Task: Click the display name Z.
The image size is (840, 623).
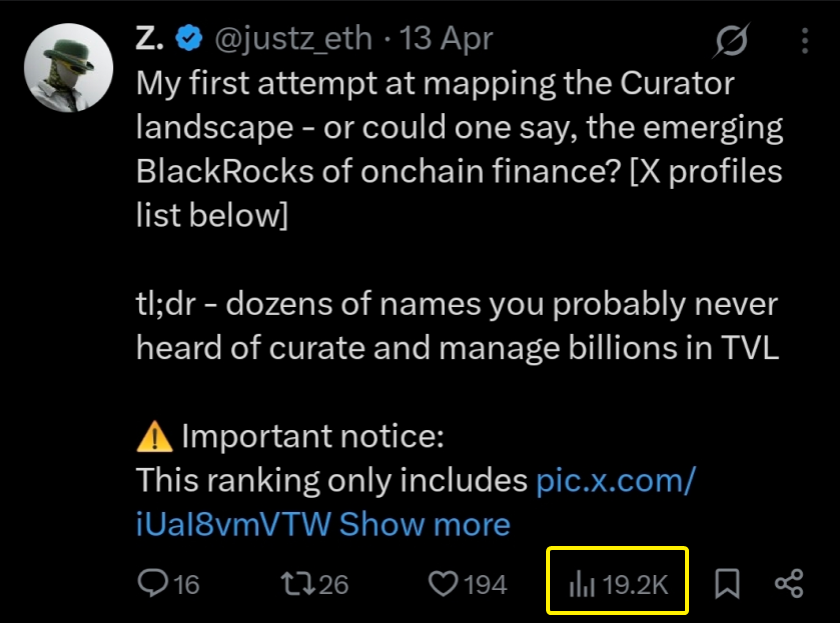Action: tap(150, 39)
